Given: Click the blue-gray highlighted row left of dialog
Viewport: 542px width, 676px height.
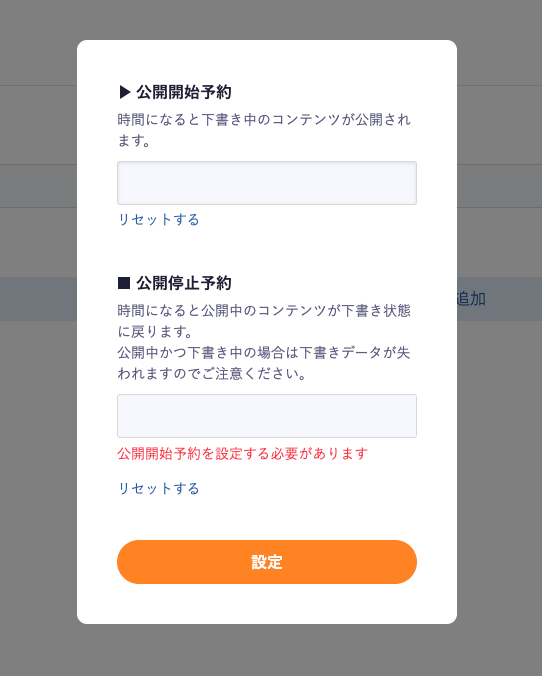Looking at the screenshot, I should coord(38,299).
